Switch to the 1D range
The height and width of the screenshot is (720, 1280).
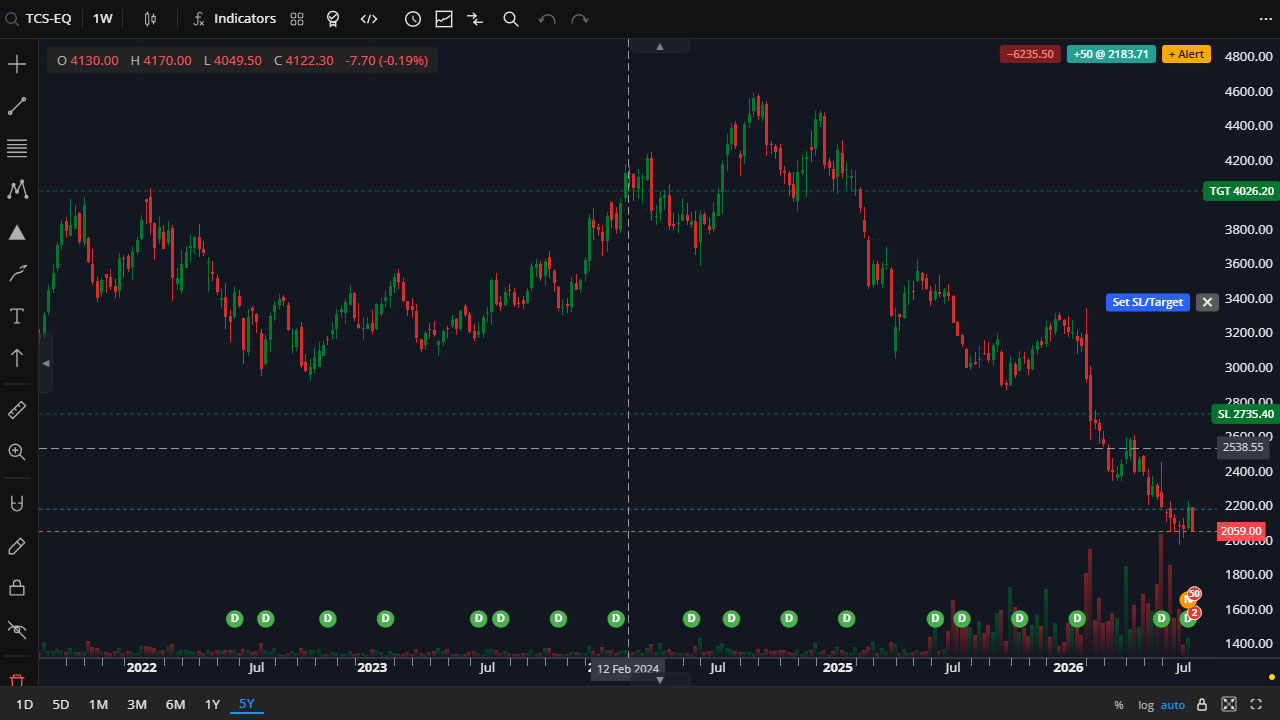click(x=24, y=705)
